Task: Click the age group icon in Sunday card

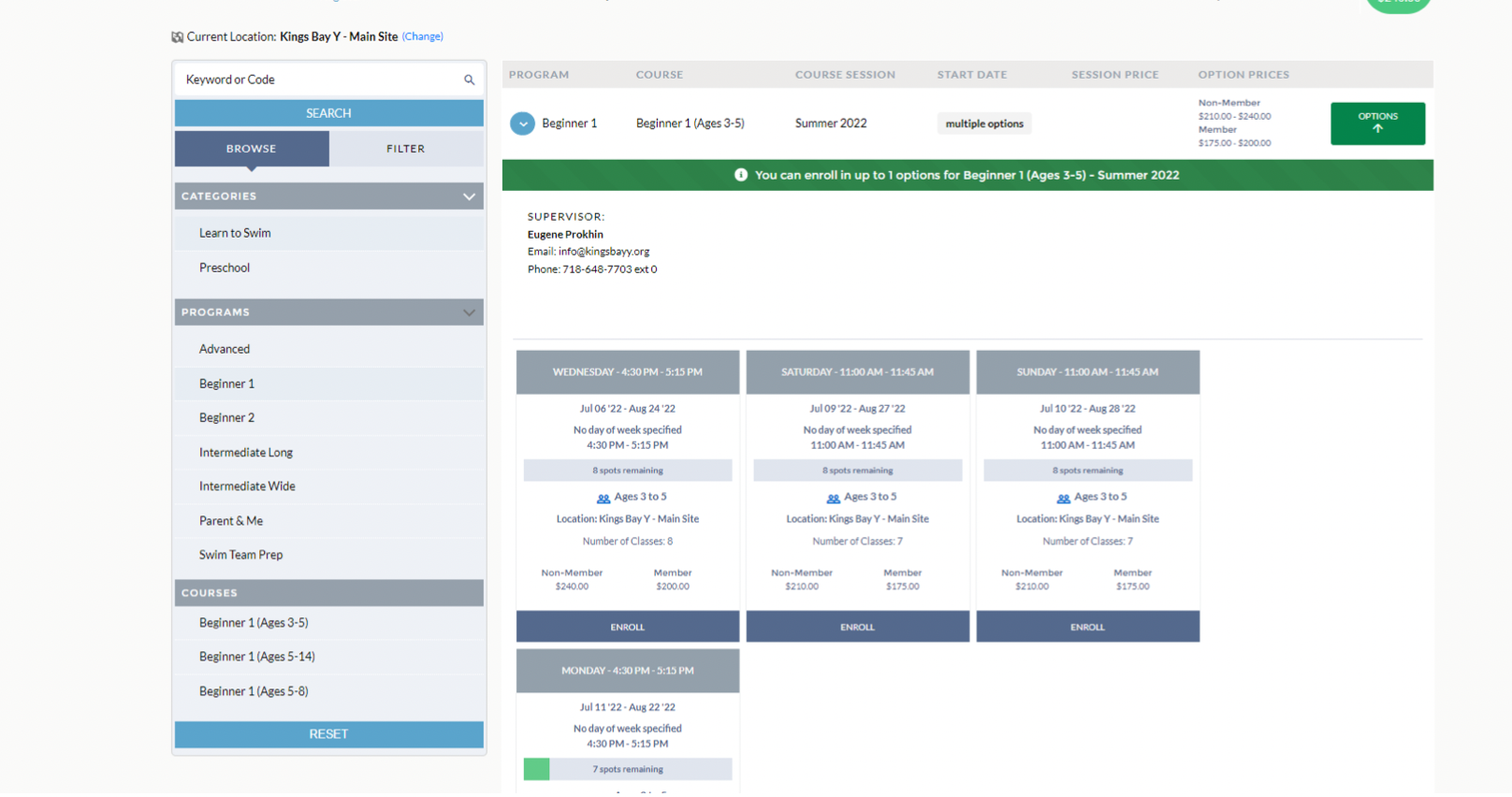Action: [1064, 498]
